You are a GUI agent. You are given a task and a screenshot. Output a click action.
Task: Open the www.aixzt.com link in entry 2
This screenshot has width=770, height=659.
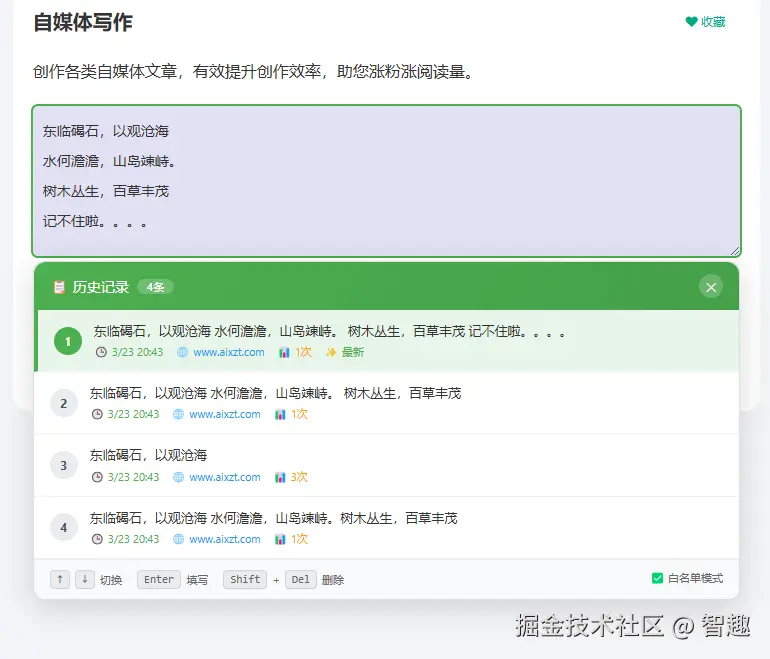[225, 414]
